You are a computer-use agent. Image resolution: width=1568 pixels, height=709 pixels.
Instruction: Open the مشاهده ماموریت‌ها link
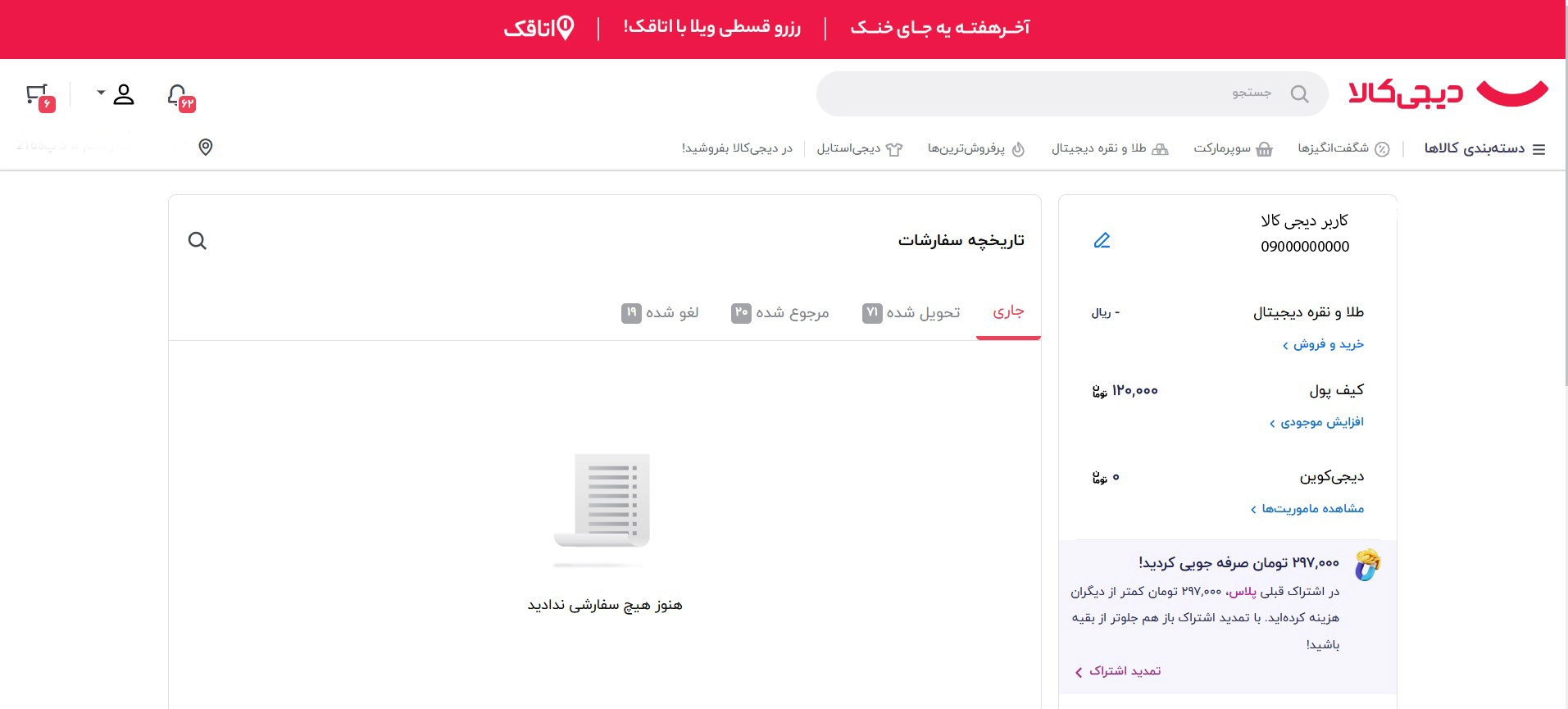[1307, 509]
